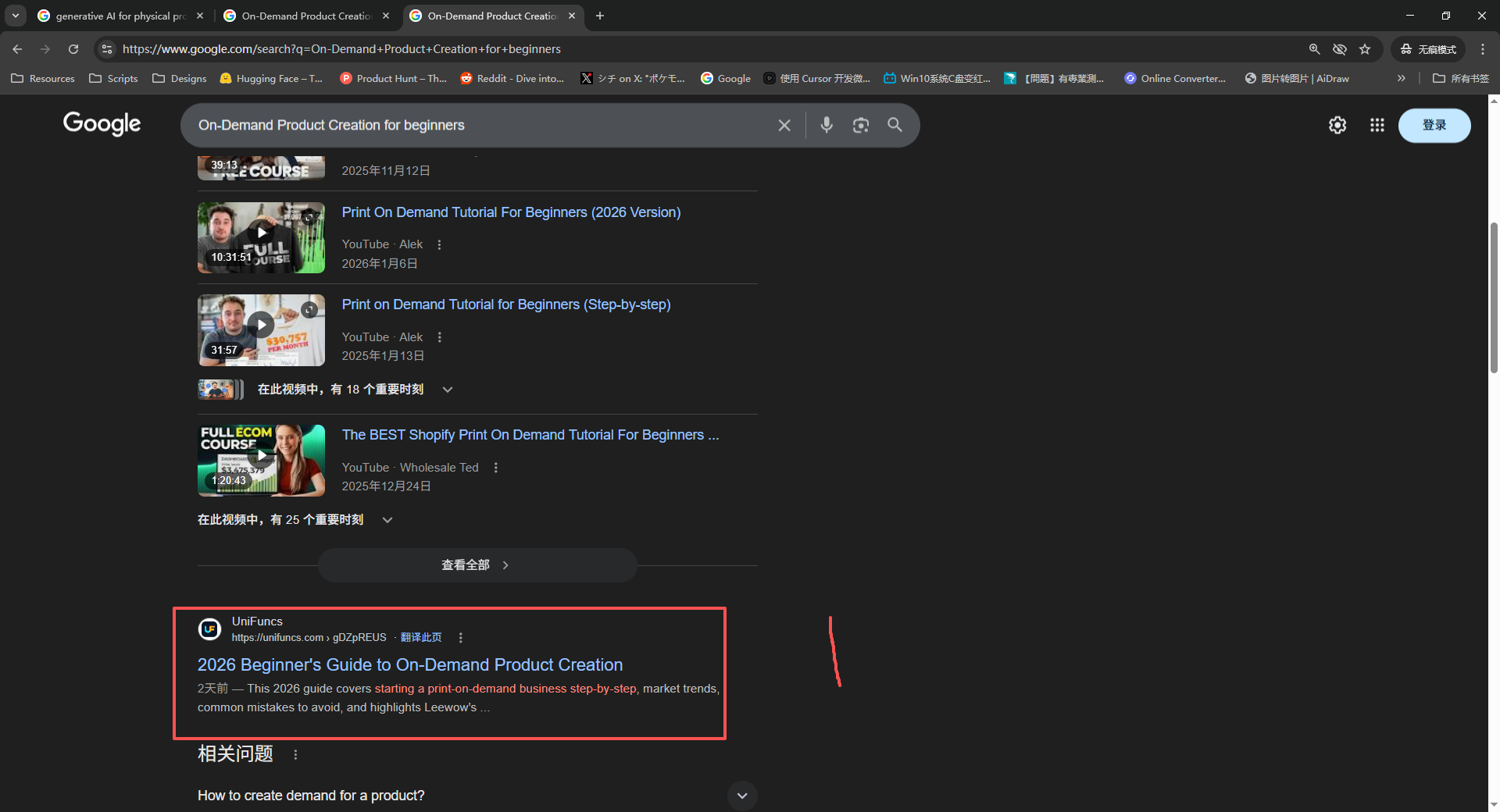
Task: Toggle the incognito eye icon in address bar
Action: pyautogui.click(x=1340, y=48)
